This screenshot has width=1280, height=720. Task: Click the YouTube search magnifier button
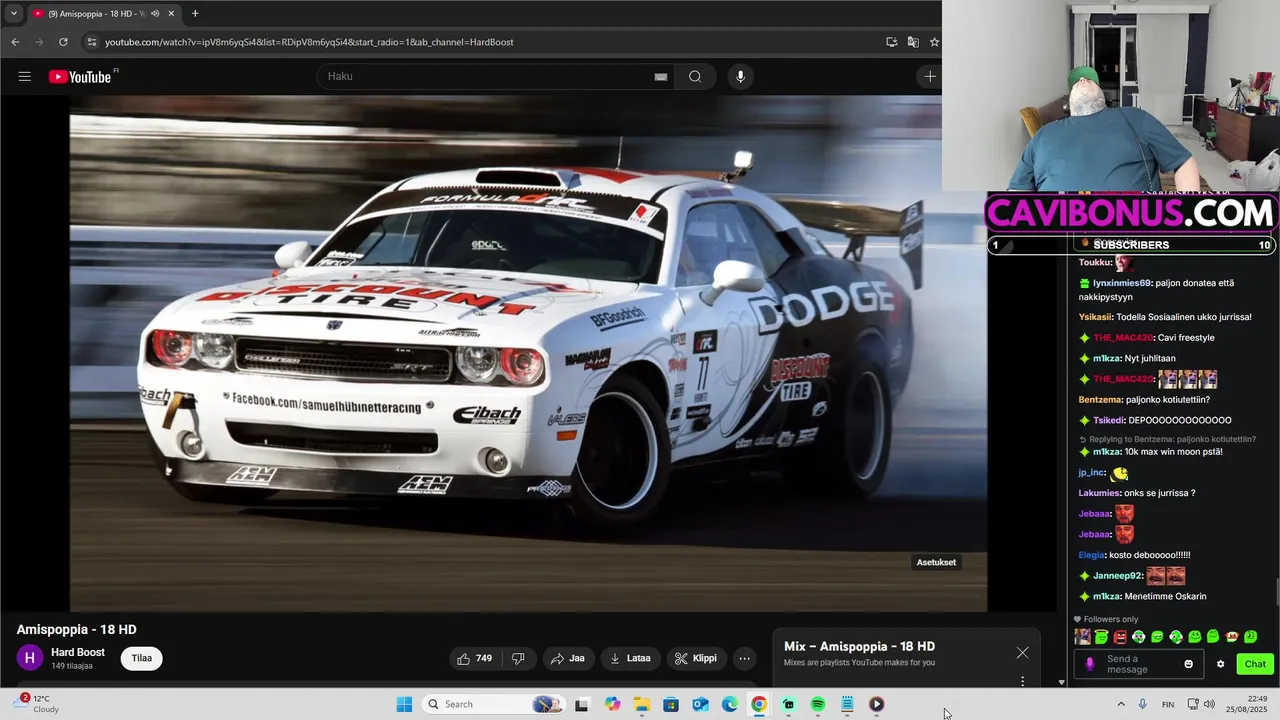695,77
